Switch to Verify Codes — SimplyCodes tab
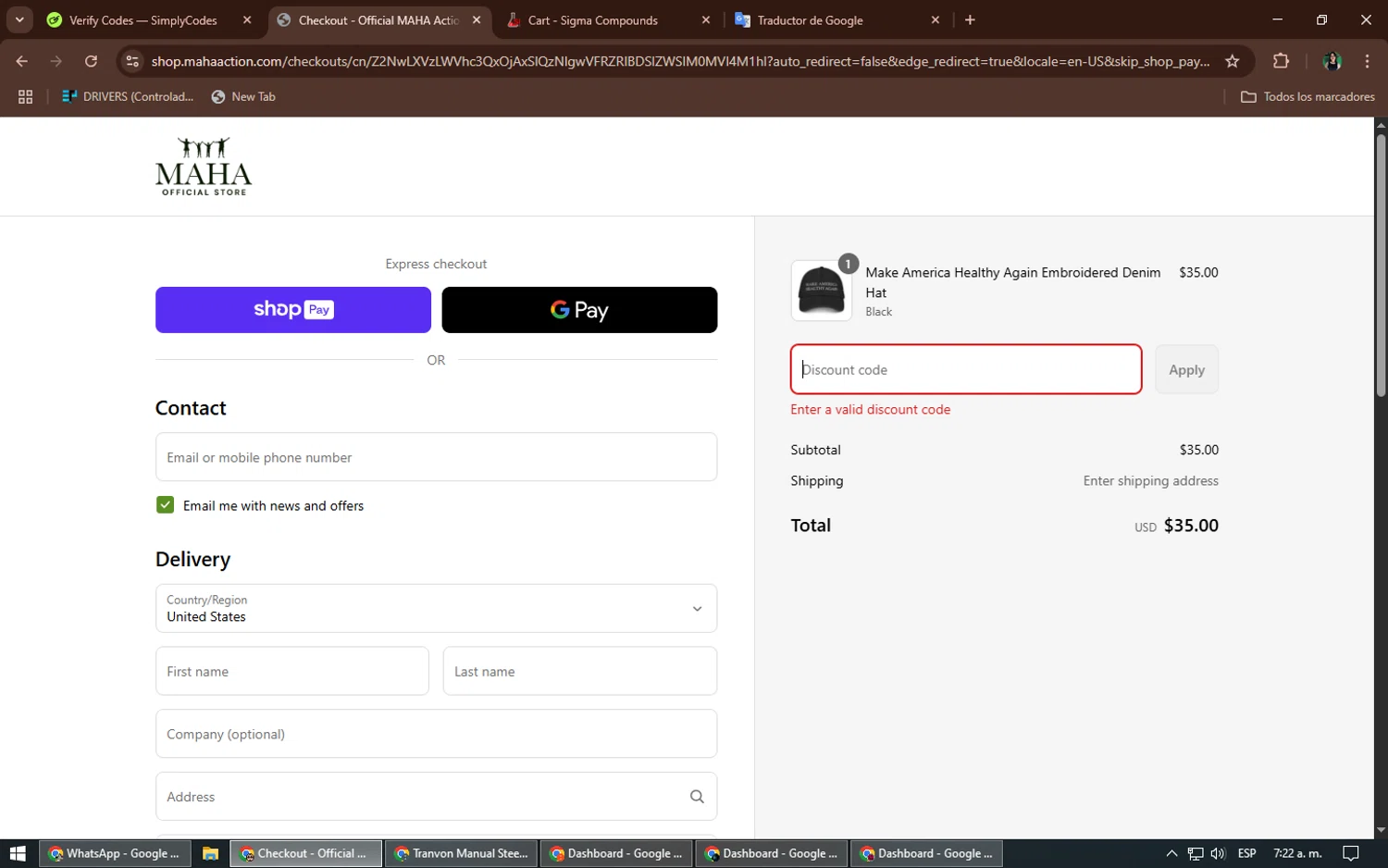Screen dimensions: 1388x868 coord(143,20)
